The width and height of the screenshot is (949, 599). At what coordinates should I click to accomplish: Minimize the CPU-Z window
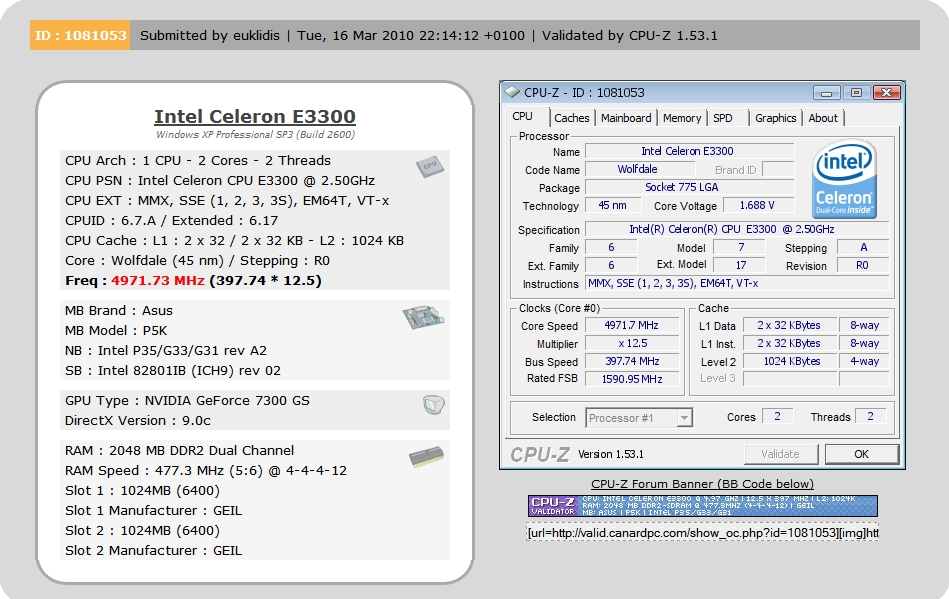click(x=826, y=93)
